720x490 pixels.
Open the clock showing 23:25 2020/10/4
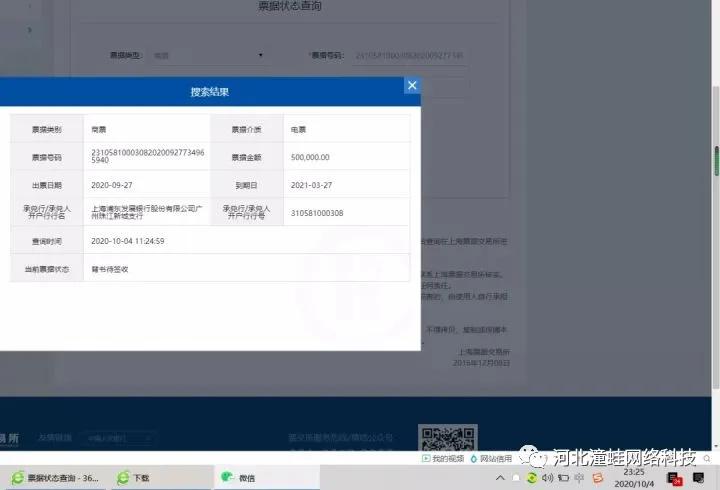coord(634,478)
